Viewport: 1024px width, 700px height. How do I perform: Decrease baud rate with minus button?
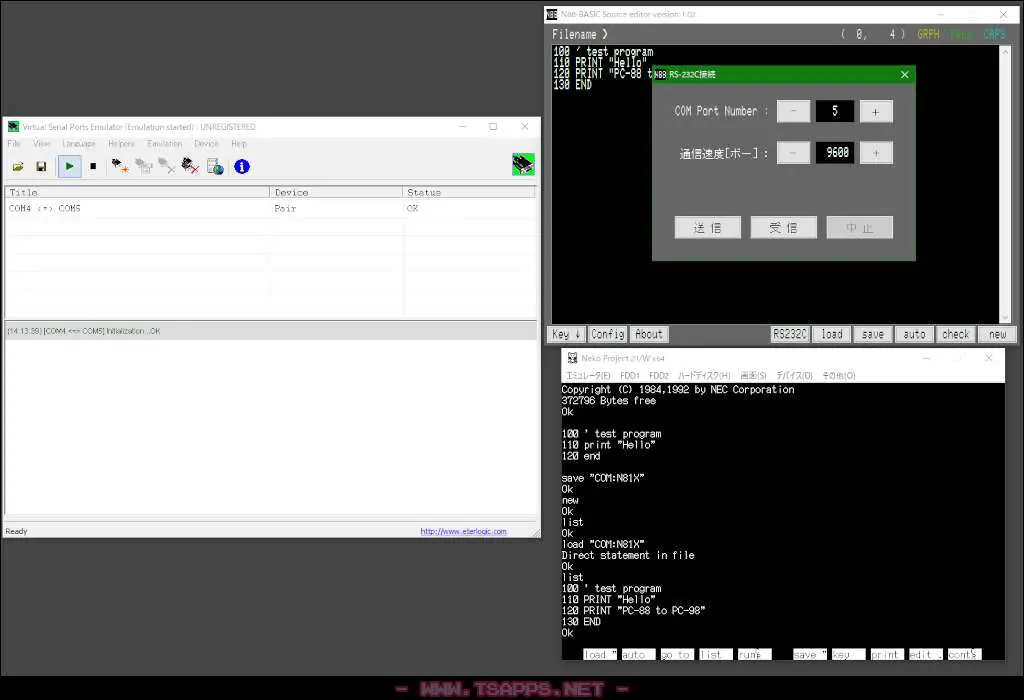(793, 153)
